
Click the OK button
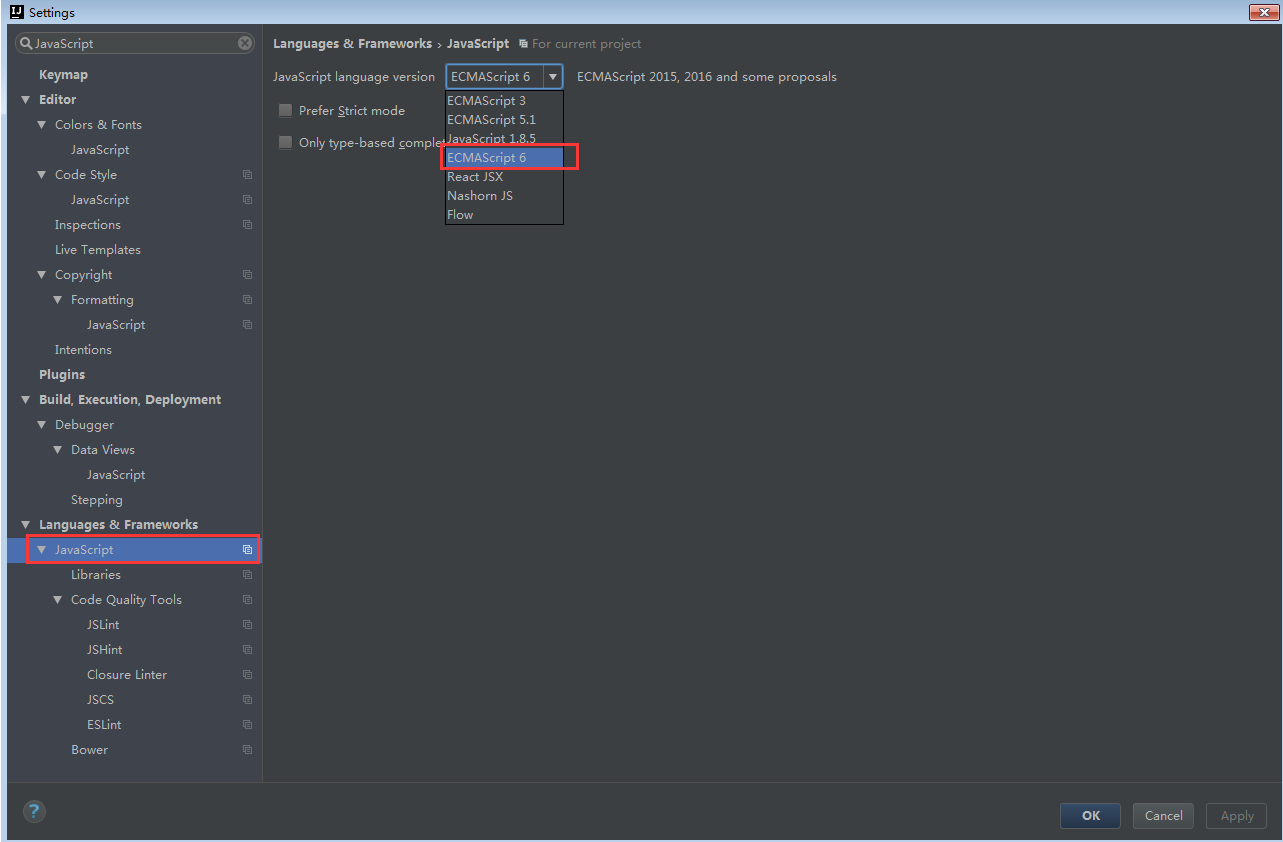point(1090,816)
